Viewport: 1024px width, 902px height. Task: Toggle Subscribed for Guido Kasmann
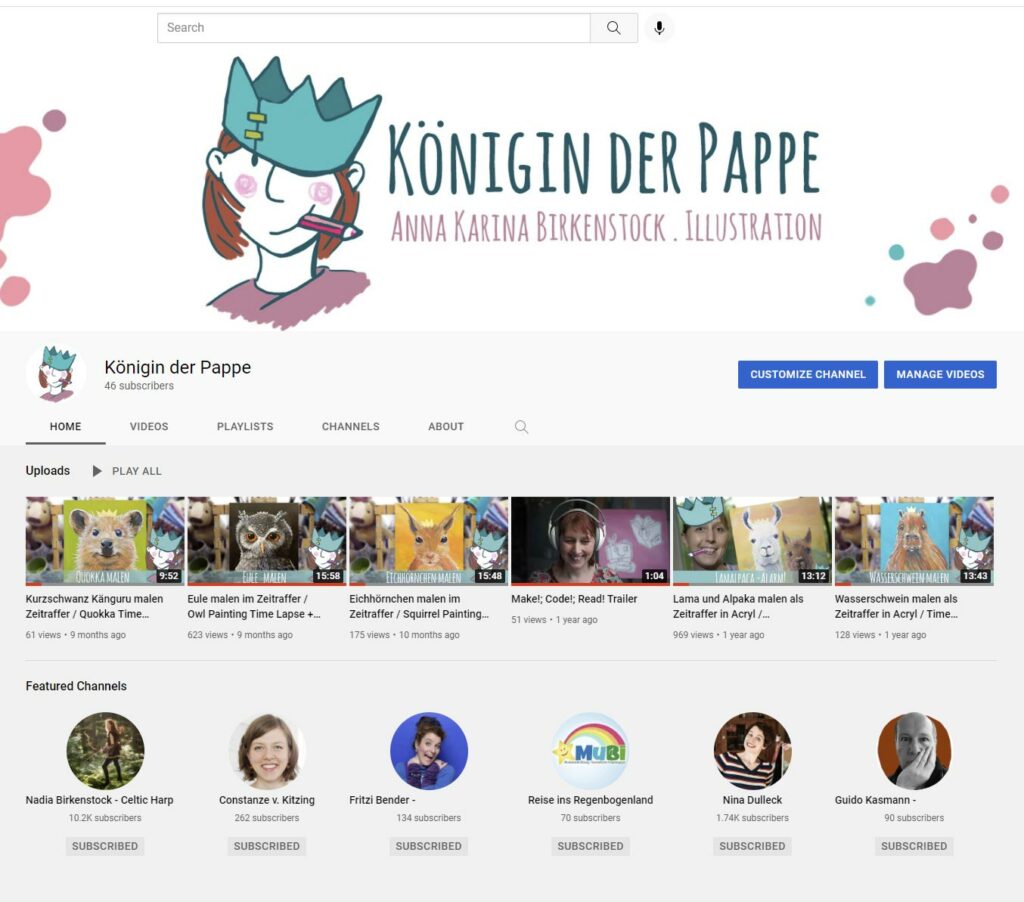point(914,846)
